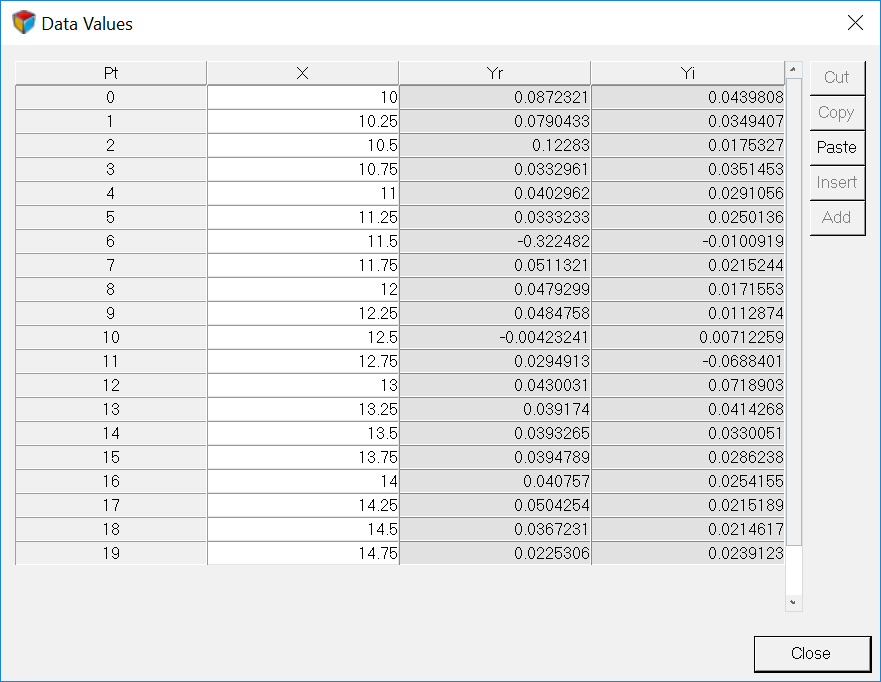Screen dimensions: 881x682
Task: Click X cell with value 13.5
Action: coord(303,433)
